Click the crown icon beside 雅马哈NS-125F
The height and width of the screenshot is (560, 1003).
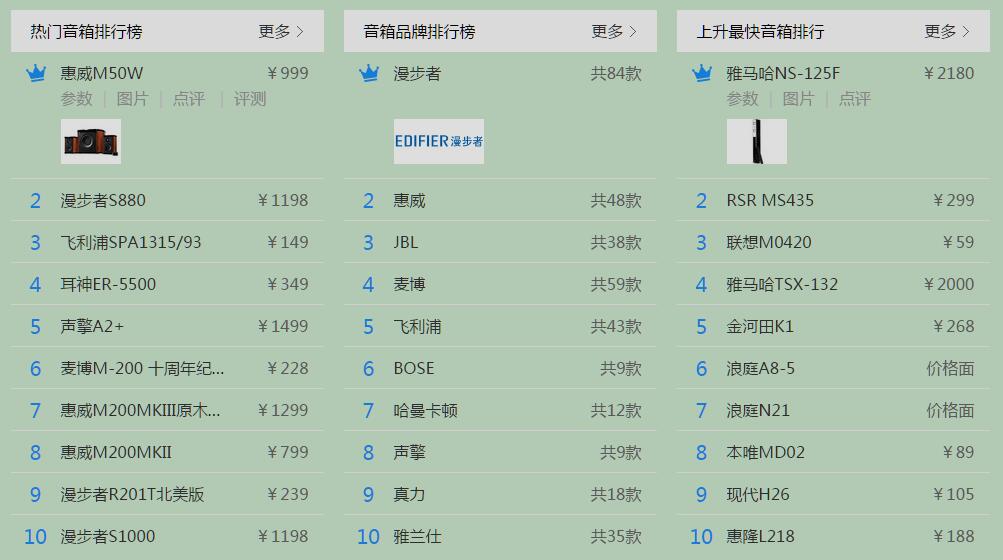pyautogui.click(x=702, y=73)
